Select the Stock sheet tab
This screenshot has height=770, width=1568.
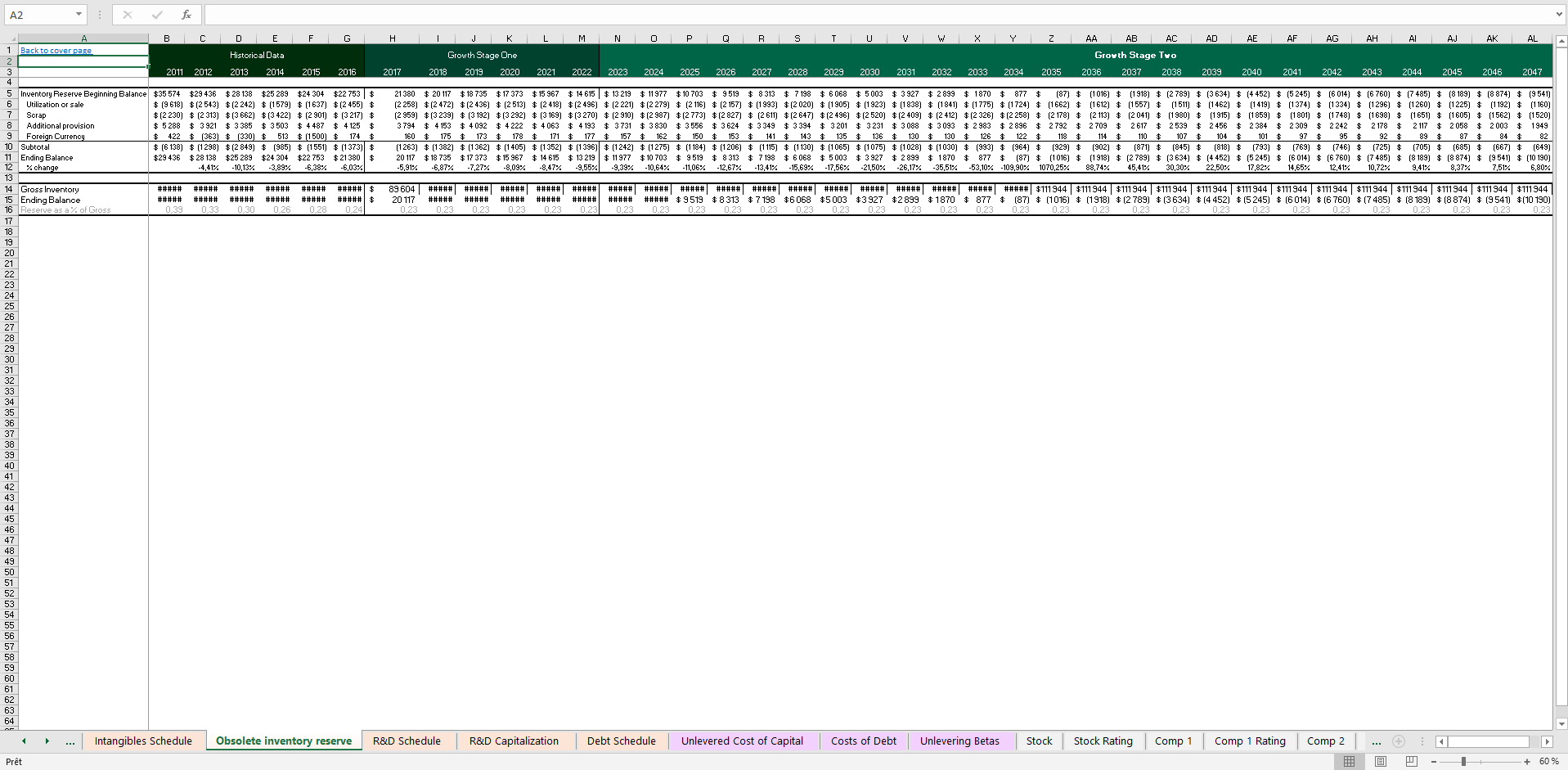pyautogui.click(x=1040, y=741)
